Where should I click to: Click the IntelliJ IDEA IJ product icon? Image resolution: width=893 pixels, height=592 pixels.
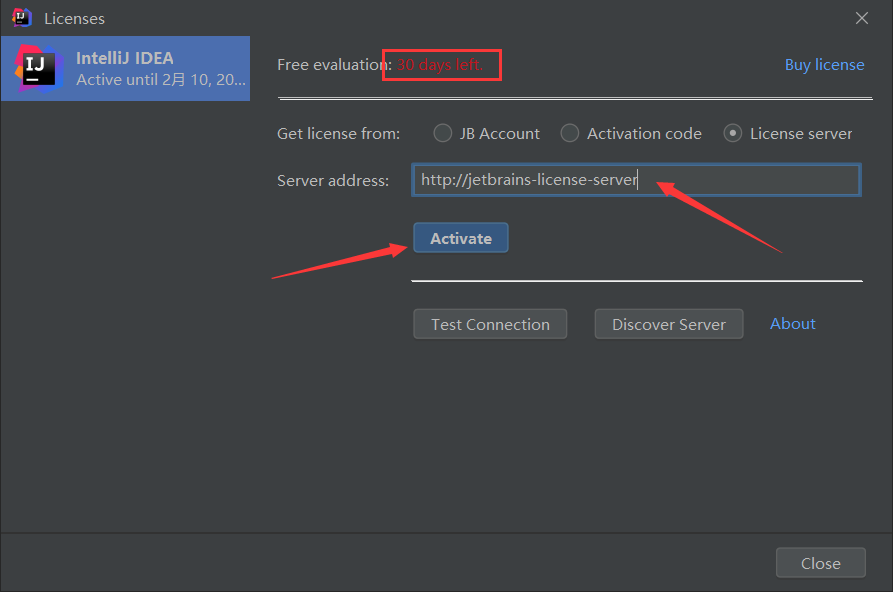click(38, 69)
